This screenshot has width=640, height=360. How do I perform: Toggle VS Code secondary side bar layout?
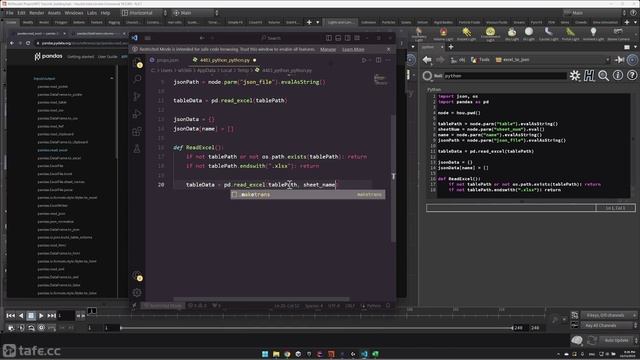pyautogui.click(x=348, y=38)
